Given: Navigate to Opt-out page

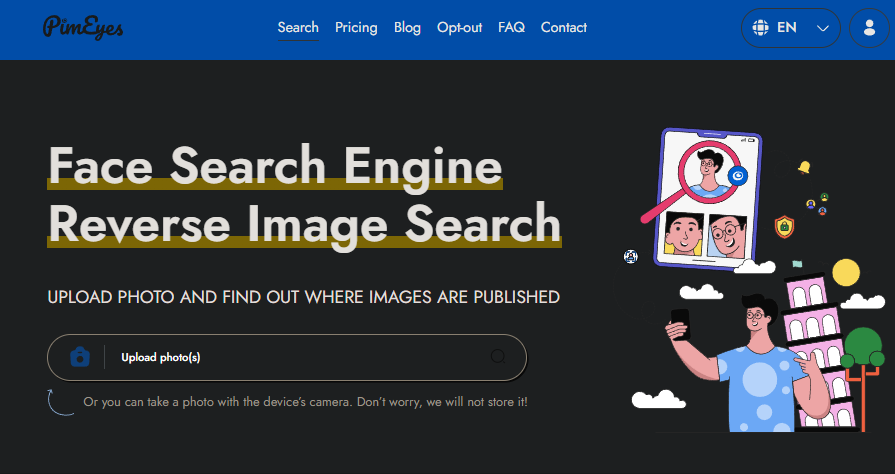Looking at the screenshot, I should click(x=459, y=27).
